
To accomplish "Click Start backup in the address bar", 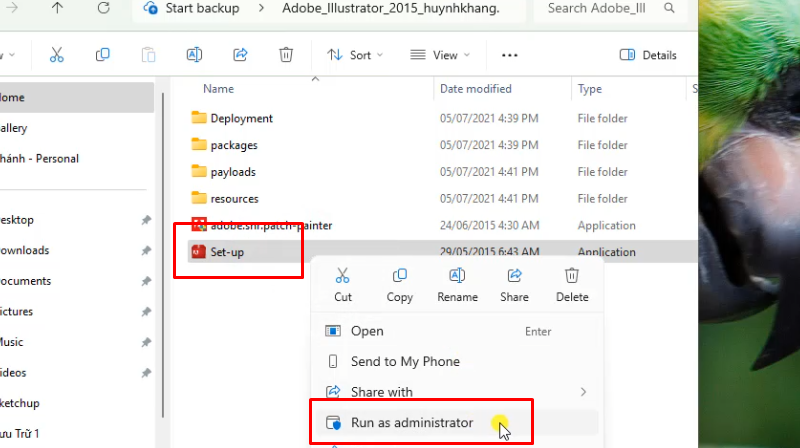I will pyautogui.click(x=202, y=8).
